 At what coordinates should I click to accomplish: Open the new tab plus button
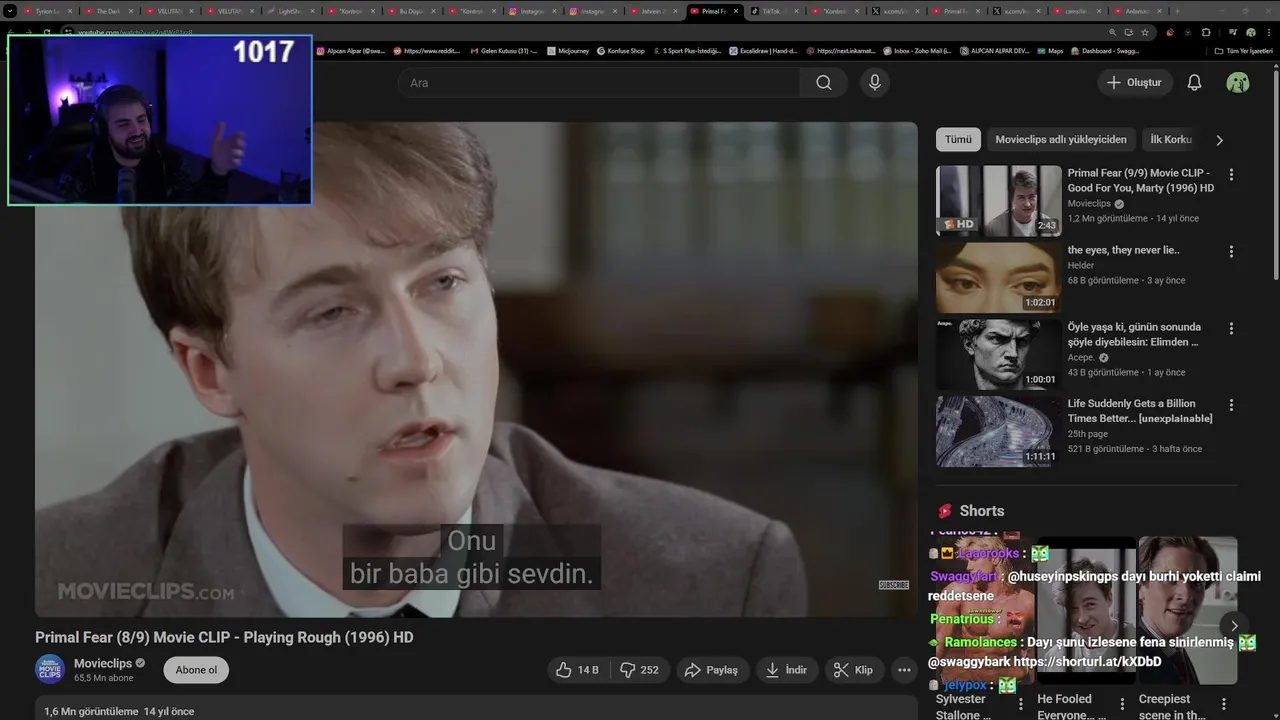(x=1176, y=11)
